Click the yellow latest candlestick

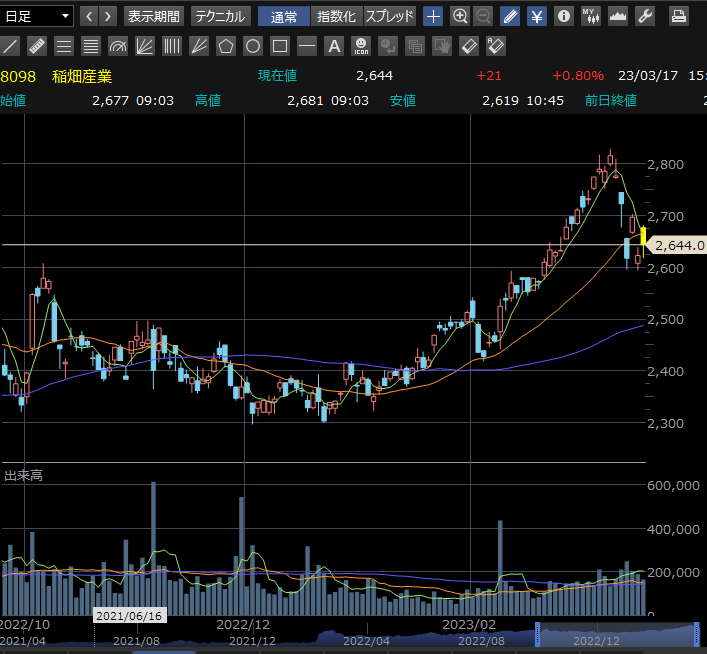(643, 236)
